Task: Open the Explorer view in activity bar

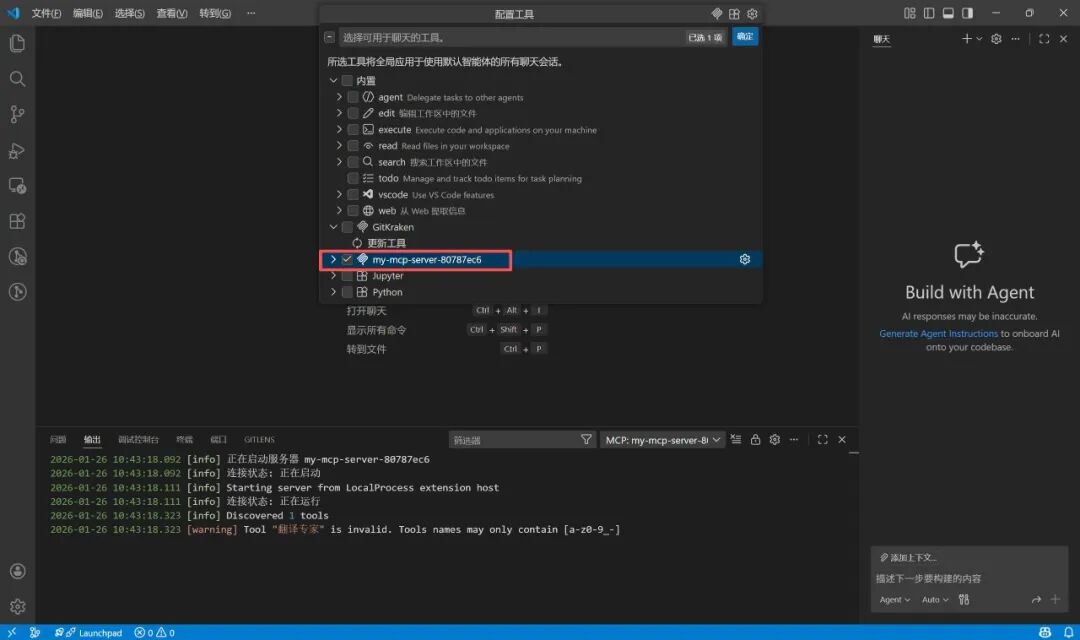Action: [17, 43]
